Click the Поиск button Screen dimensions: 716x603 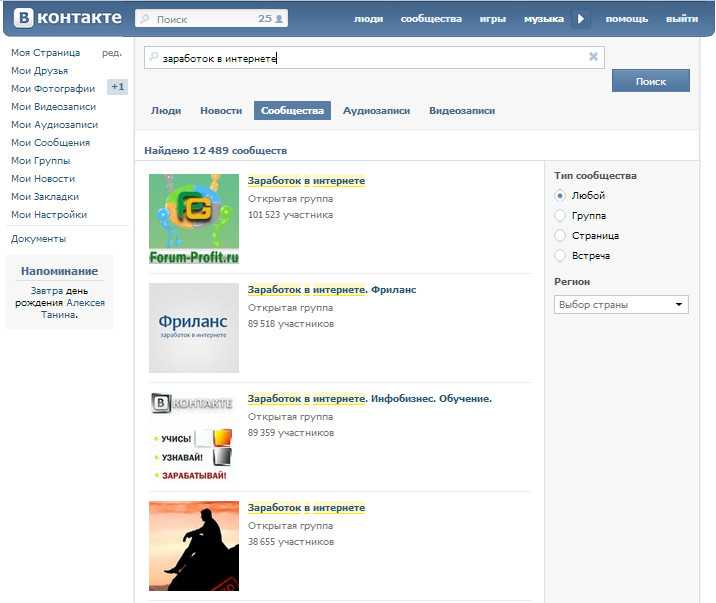point(651,81)
